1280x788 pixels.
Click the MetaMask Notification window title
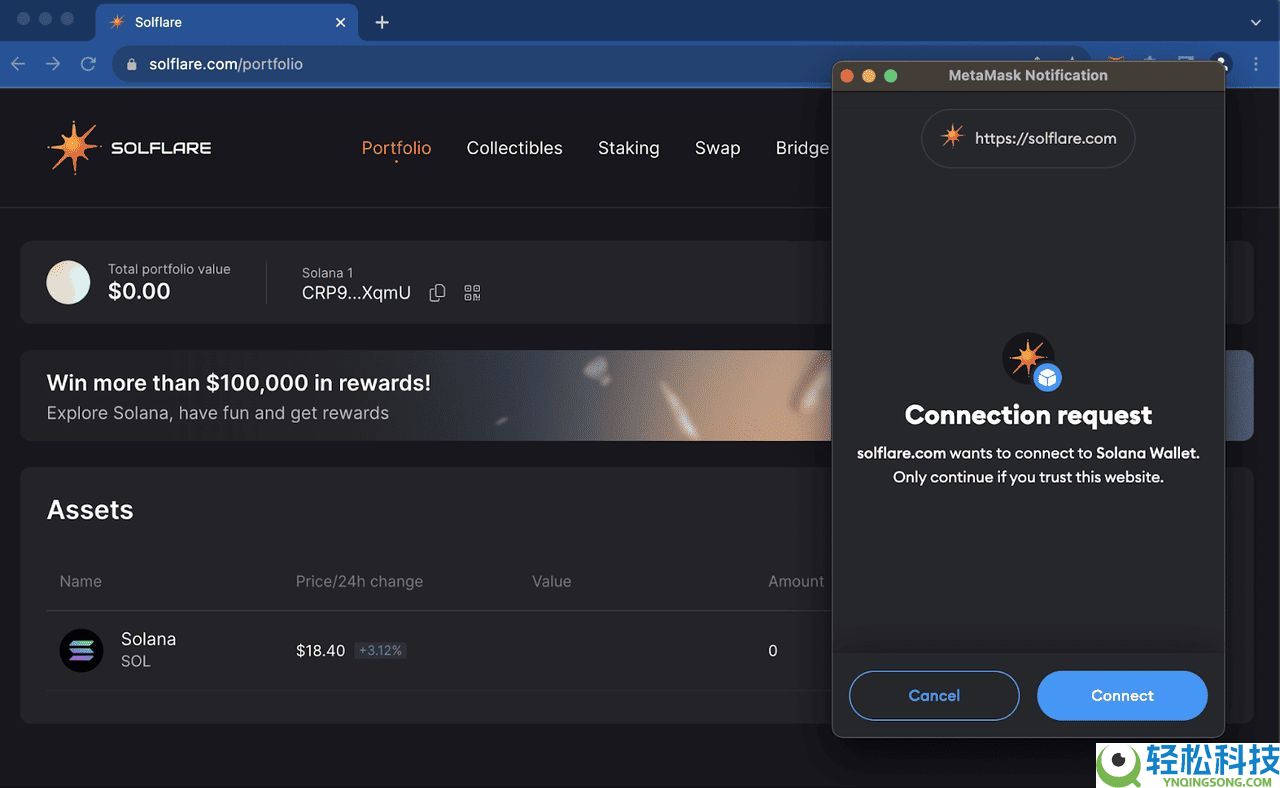[x=1028, y=75]
